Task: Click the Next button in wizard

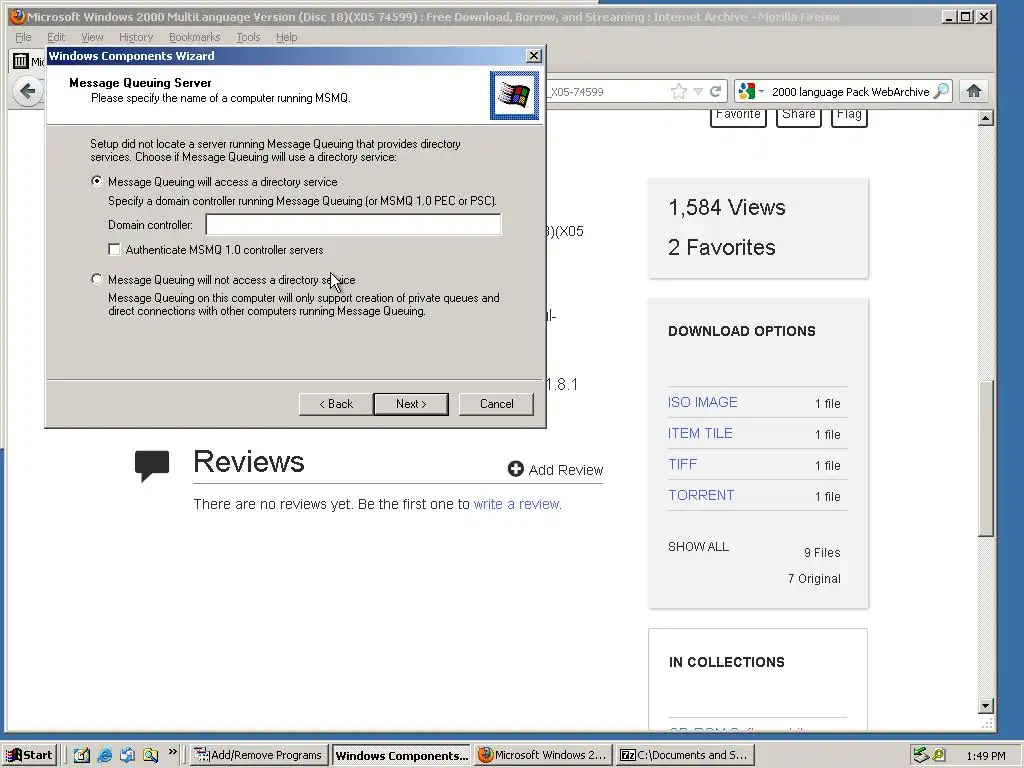Action: pyautogui.click(x=411, y=404)
